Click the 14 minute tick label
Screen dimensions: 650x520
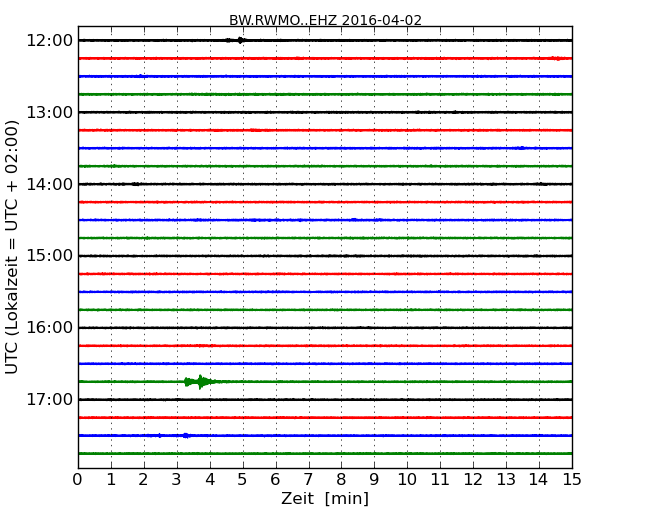click(x=538, y=480)
